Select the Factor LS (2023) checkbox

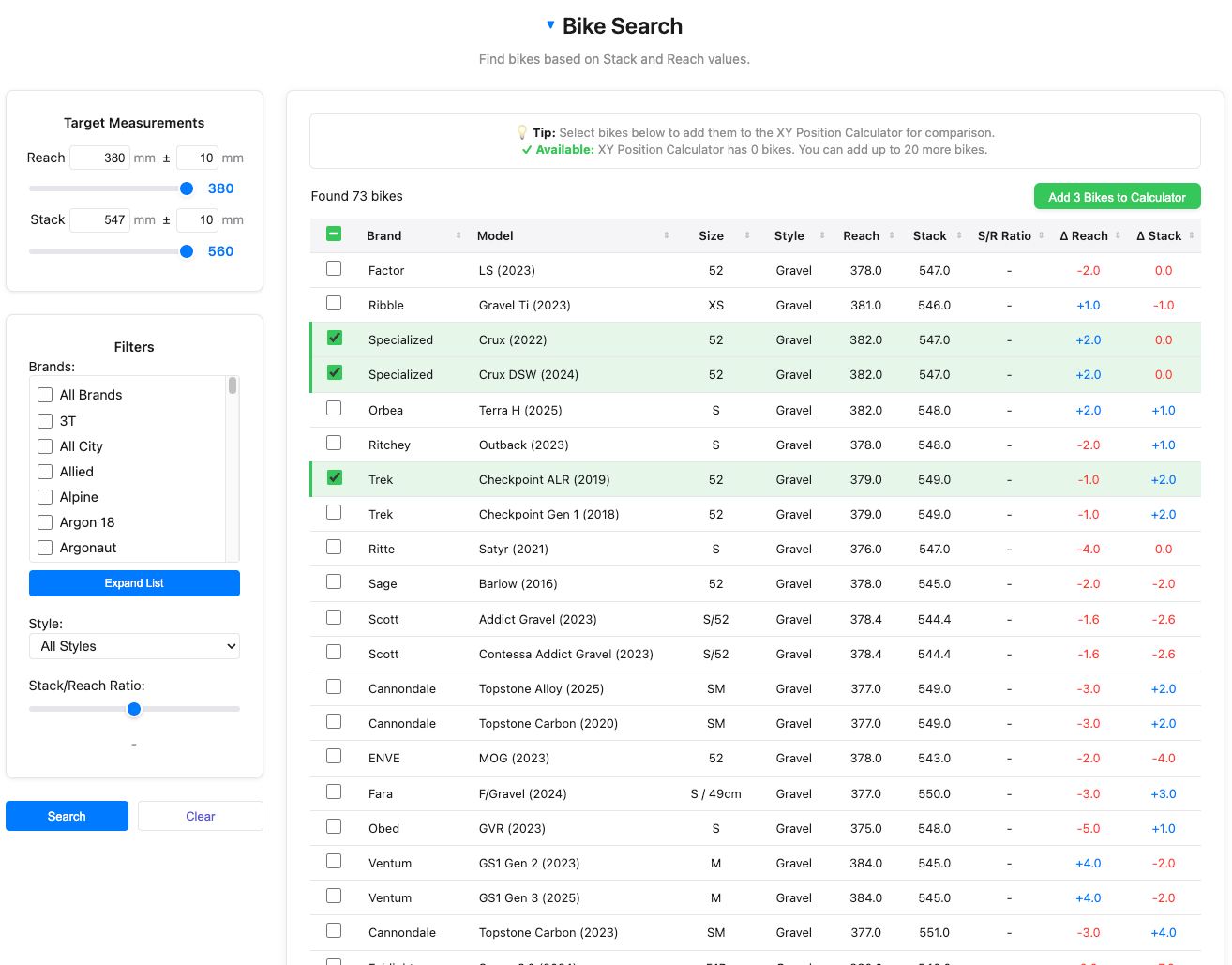pos(334,269)
